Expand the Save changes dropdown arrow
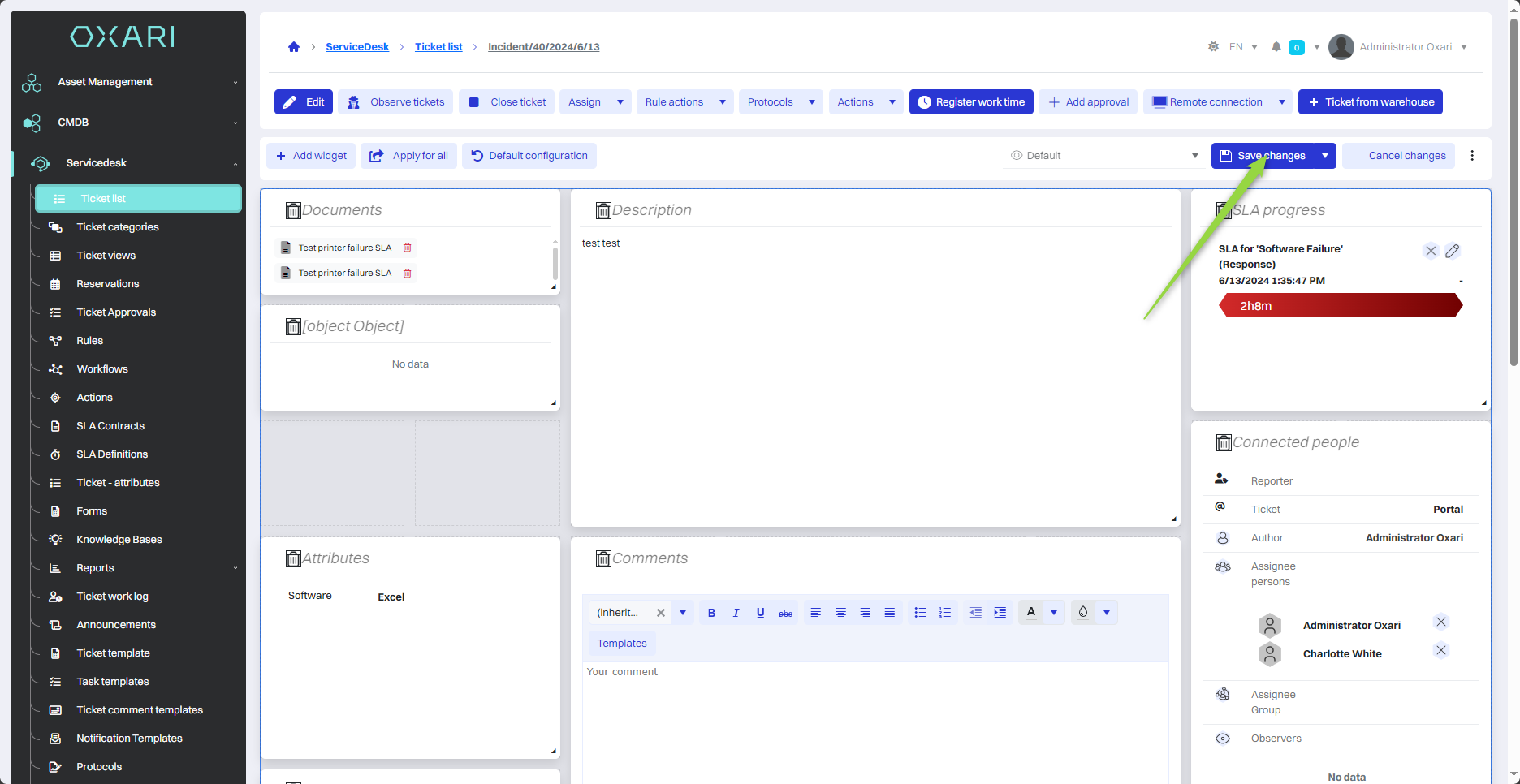Screen dimensions: 1520x784 pyautogui.click(x=1325, y=156)
